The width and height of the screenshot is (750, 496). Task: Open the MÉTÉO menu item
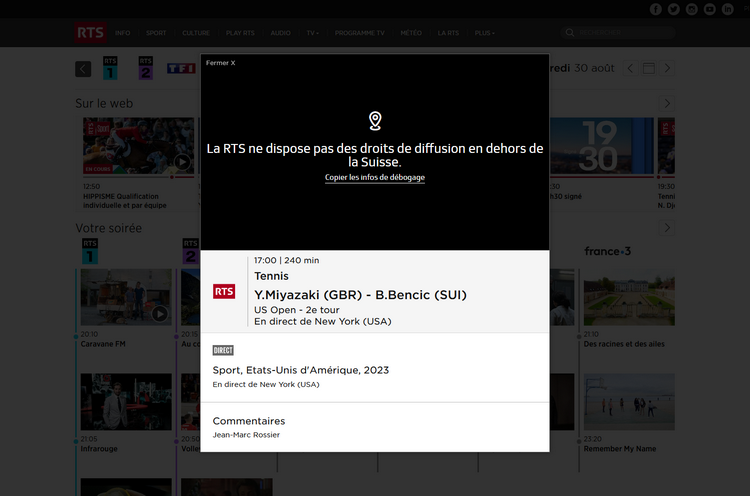(x=411, y=33)
